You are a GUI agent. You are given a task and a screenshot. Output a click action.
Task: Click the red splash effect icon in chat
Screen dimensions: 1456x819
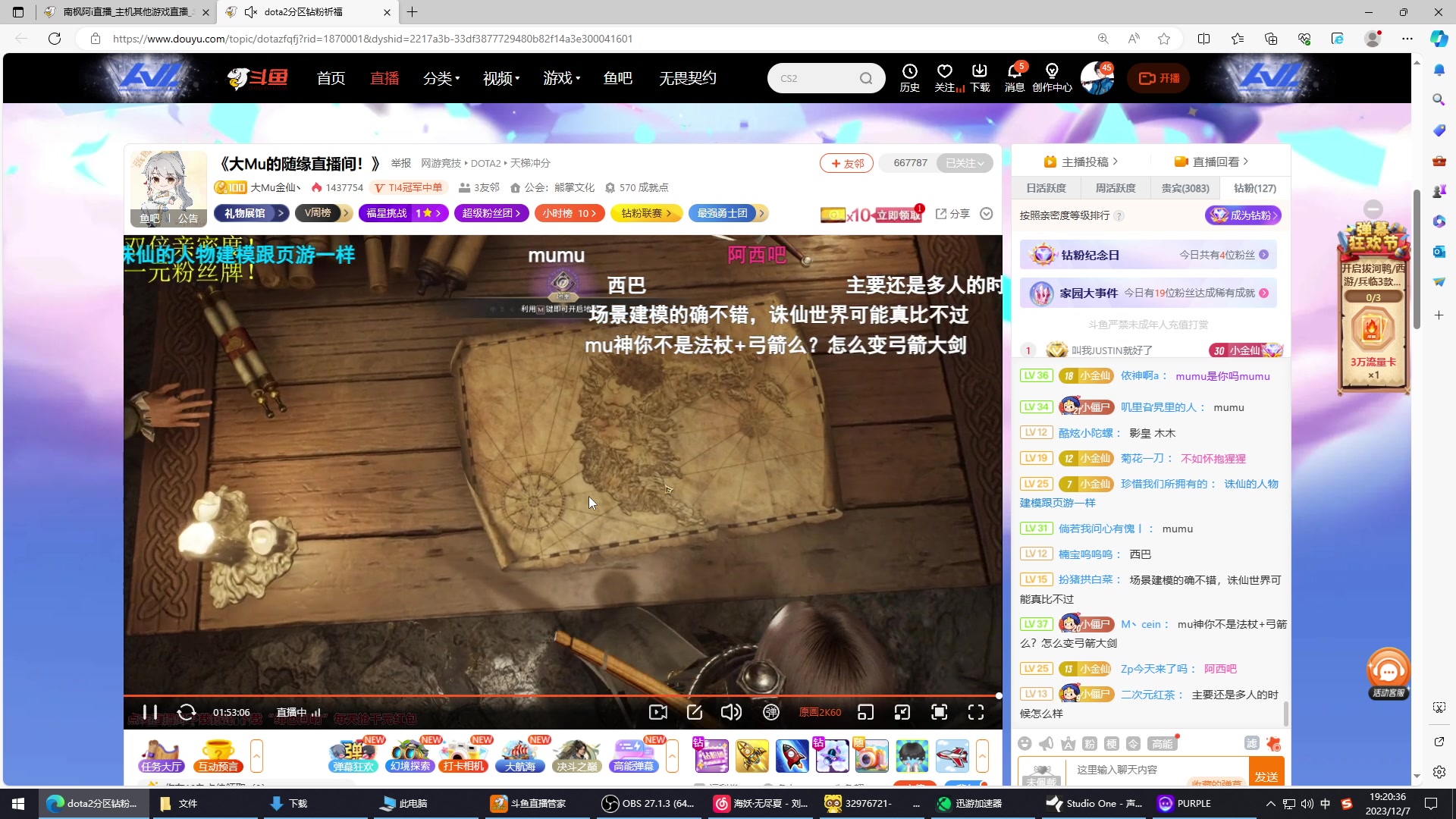pyautogui.click(x=1274, y=744)
